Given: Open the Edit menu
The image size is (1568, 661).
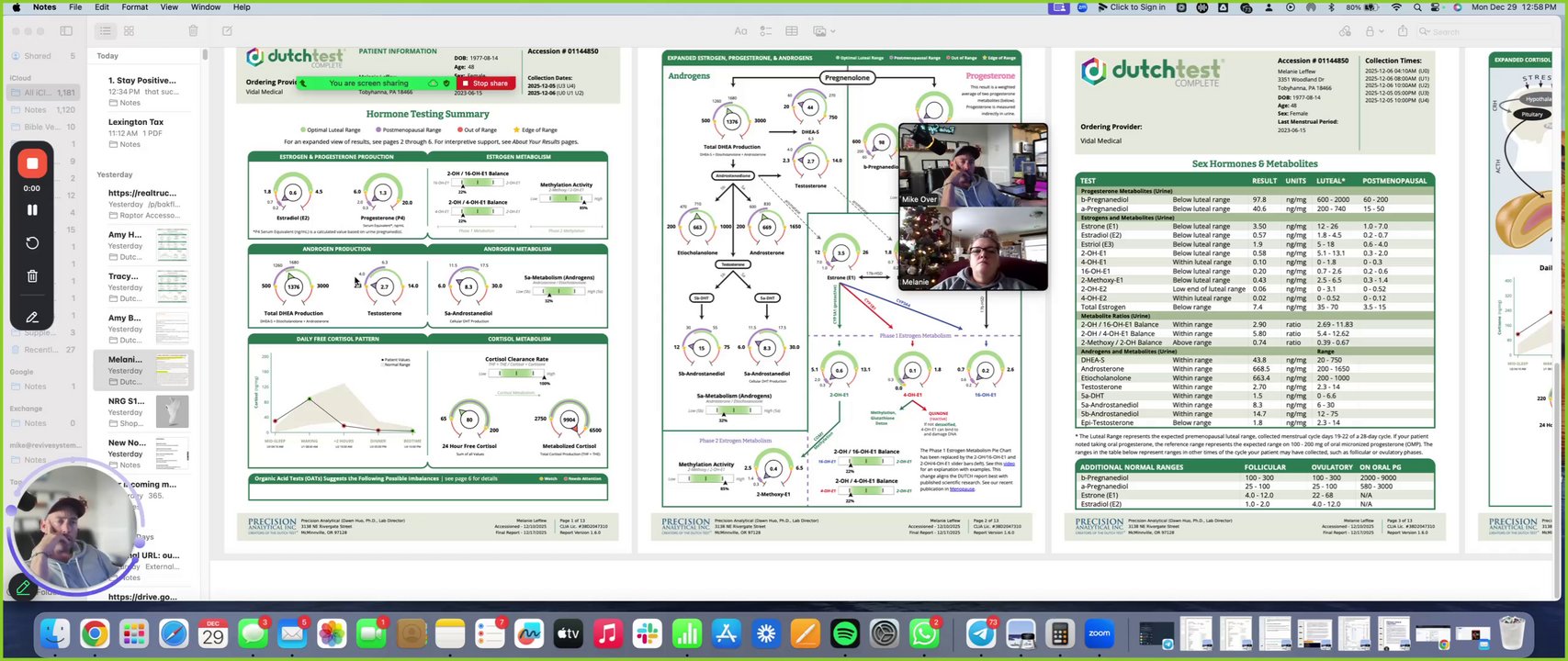Looking at the screenshot, I should pyautogui.click(x=102, y=7).
